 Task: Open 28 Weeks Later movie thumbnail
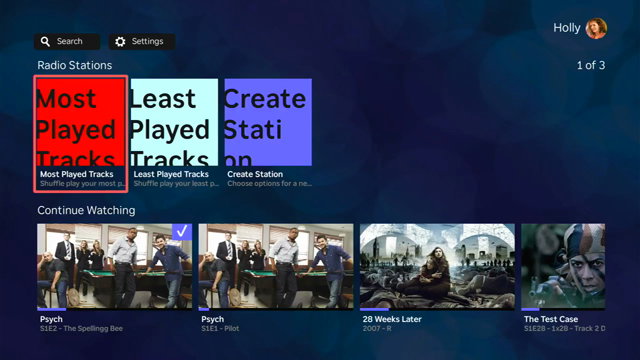pos(437,266)
